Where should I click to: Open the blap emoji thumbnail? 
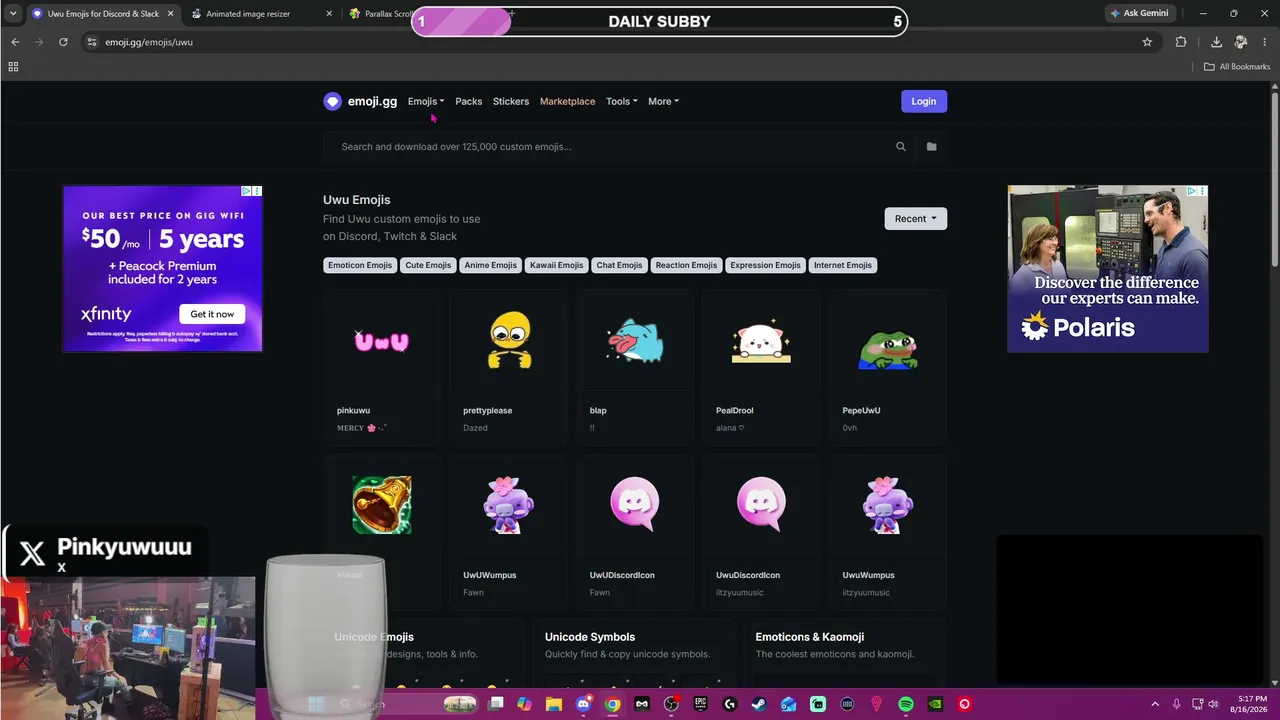tap(634, 341)
